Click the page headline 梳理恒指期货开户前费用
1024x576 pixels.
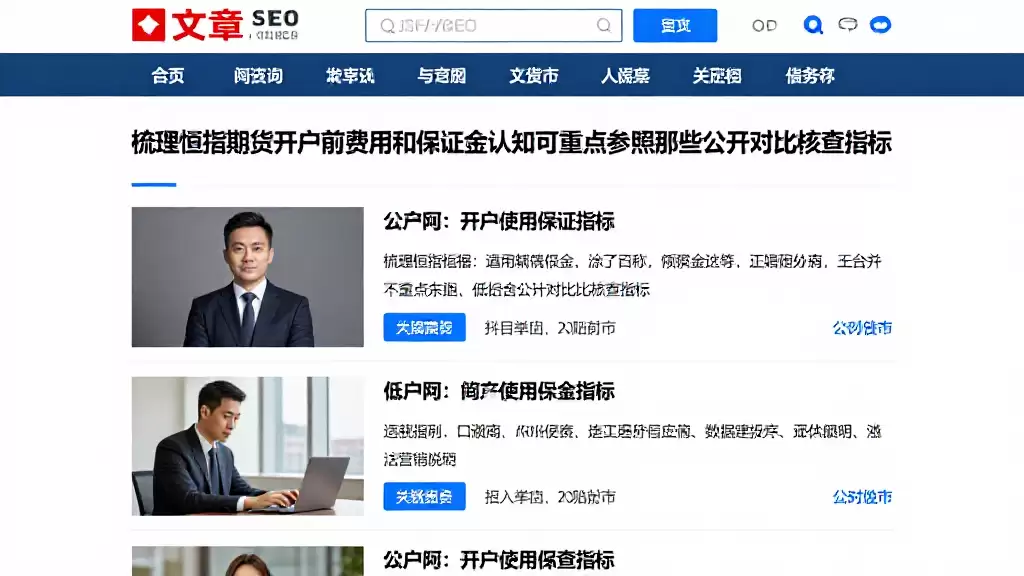[511, 142]
